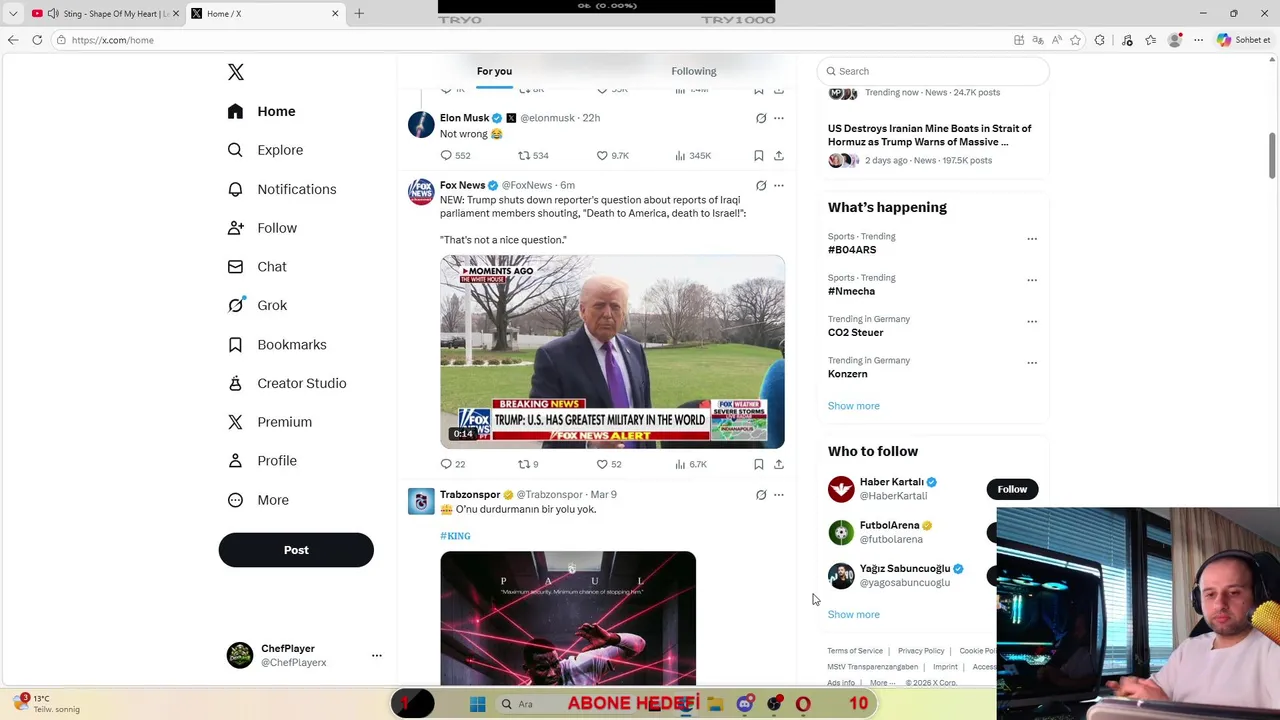The width and height of the screenshot is (1280, 720).
Task: Open the #B04ARS trending topic
Action: pyautogui.click(x=852, y=250)
